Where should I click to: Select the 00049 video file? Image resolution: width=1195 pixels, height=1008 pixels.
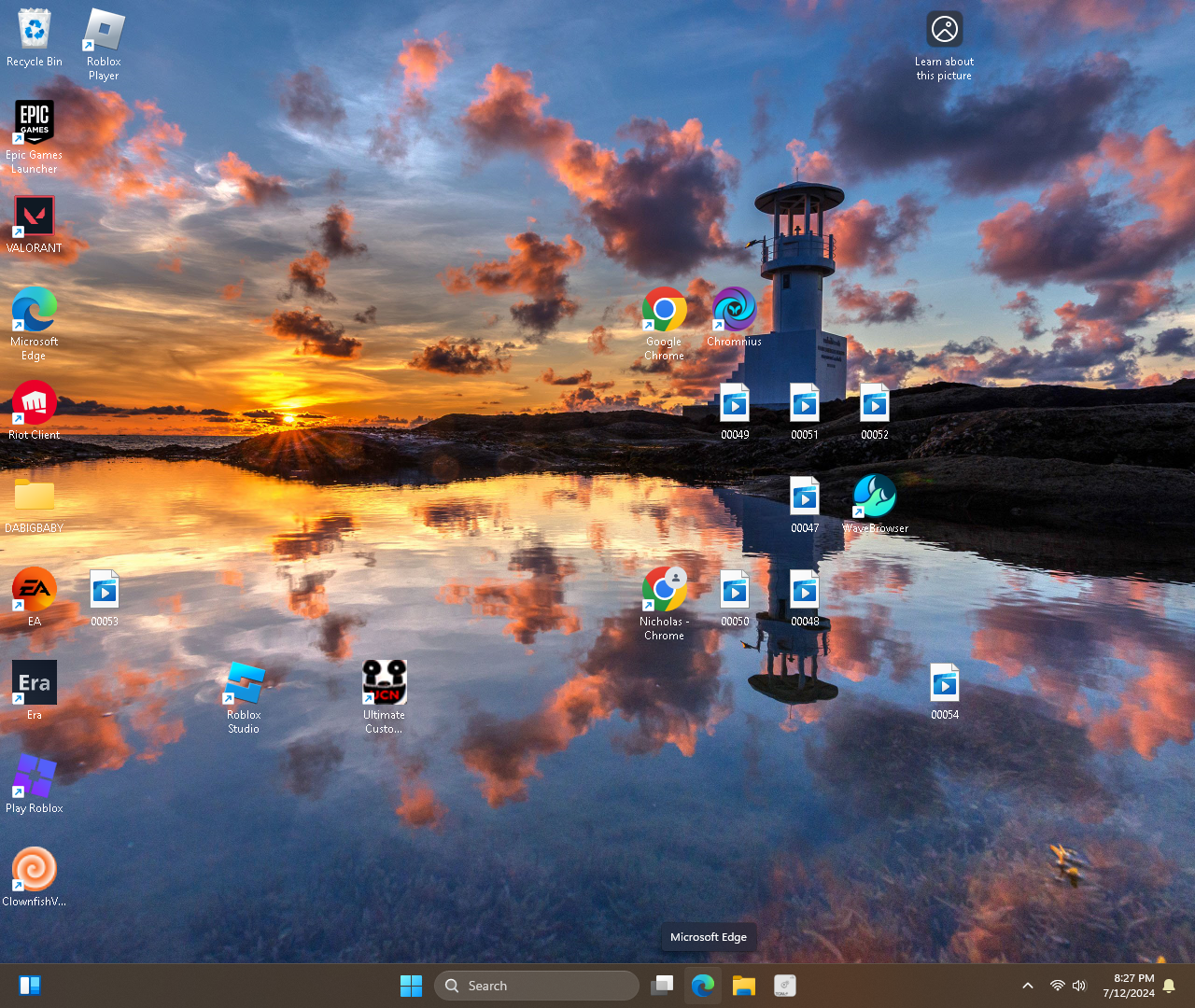click(735, 403)
